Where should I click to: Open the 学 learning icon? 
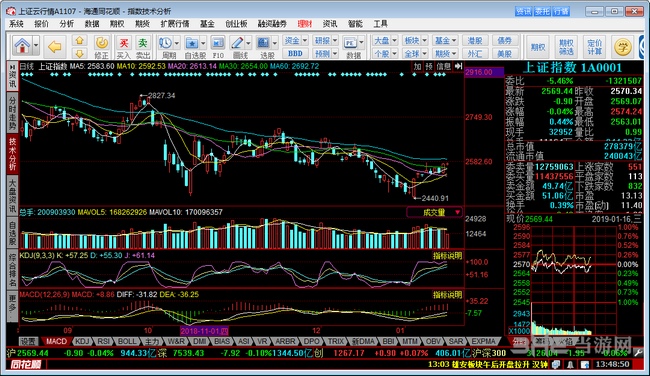623,47
